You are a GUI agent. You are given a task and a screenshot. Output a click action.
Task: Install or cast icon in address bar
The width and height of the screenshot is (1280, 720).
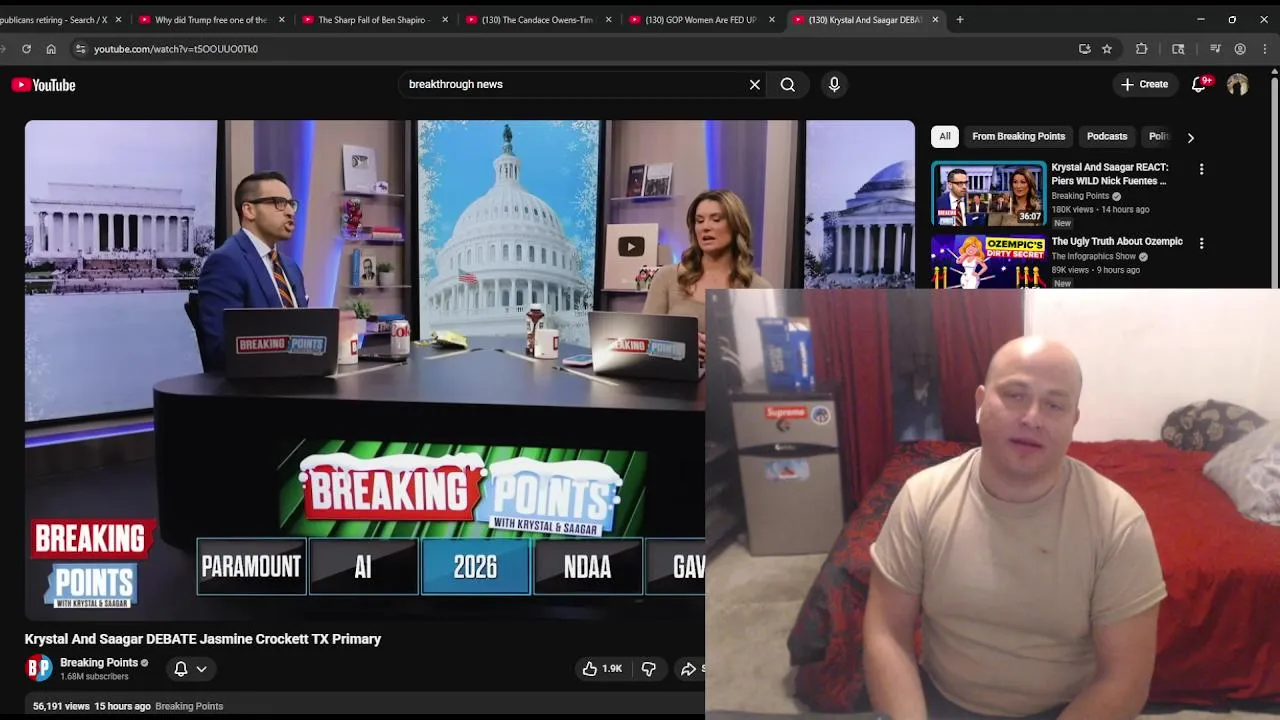[x=1084, y=49]
